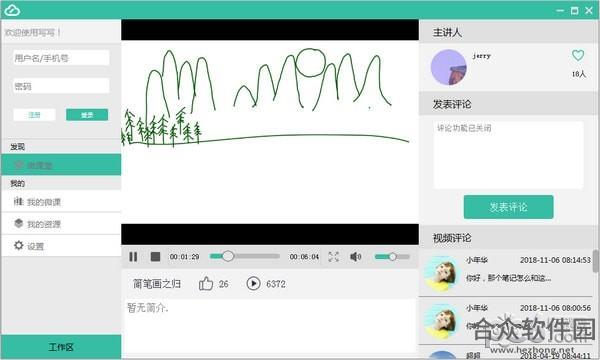The width and height of the screenshot is (600, 360).
Task: Click avatar of 小年华 comment at 08:00:56
Action: click(x=443, y=321)
